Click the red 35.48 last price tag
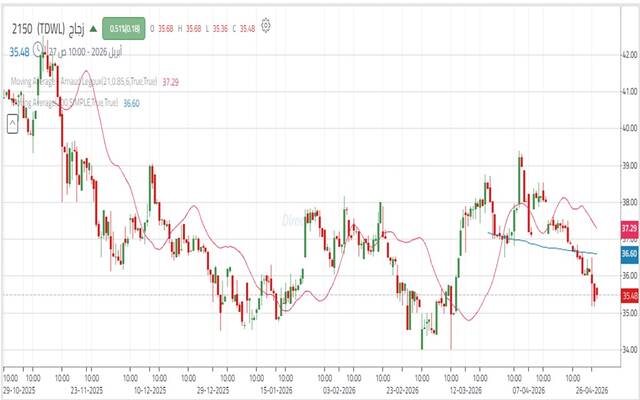Viewport: 640px width, 400px height. point(629,296)
